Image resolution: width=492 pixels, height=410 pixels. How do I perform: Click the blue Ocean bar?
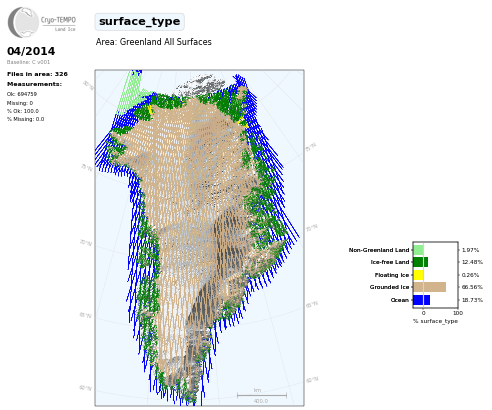click(x=422, y=300)
